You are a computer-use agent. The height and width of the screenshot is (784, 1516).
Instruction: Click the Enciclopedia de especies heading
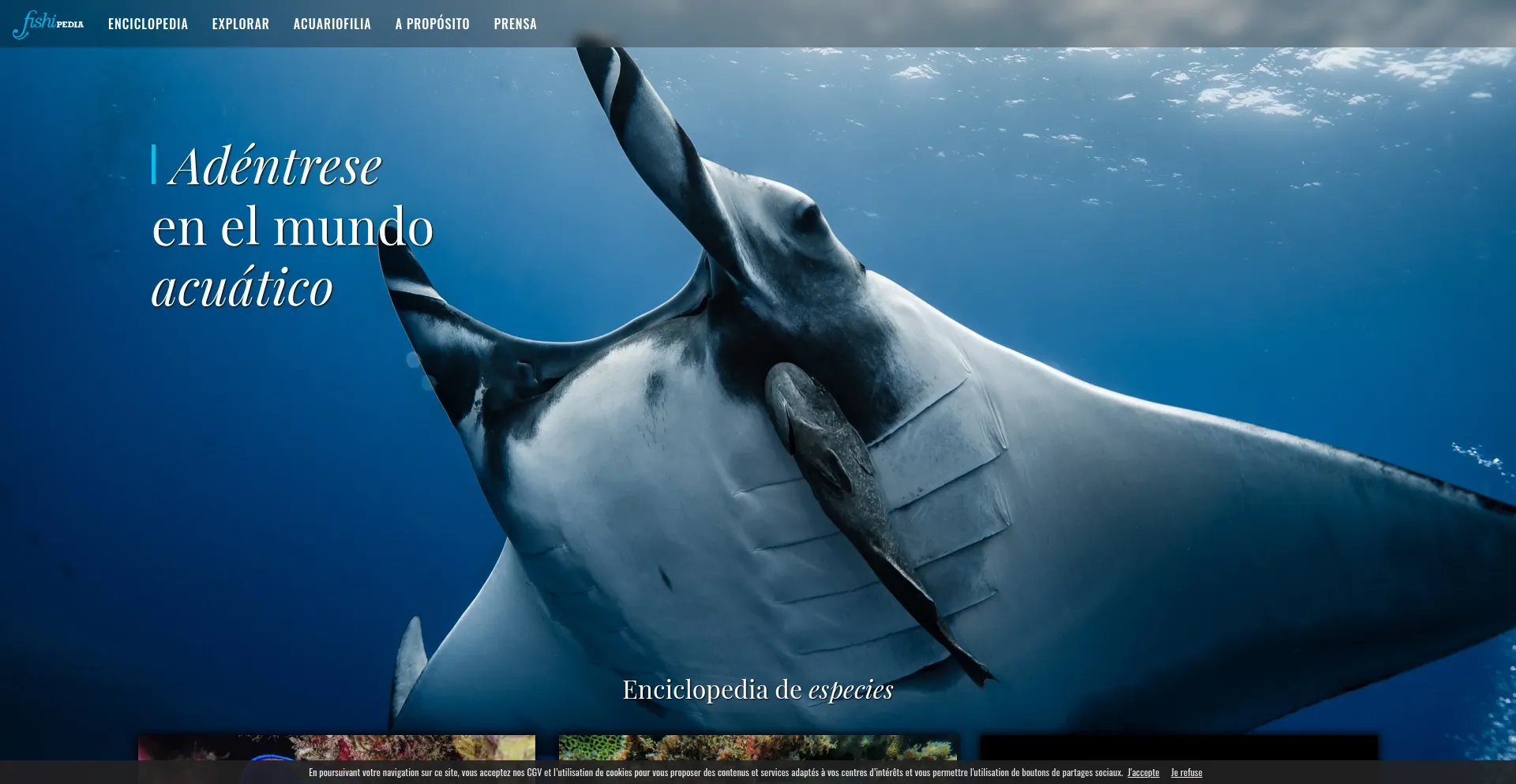[x=757, y=689]
